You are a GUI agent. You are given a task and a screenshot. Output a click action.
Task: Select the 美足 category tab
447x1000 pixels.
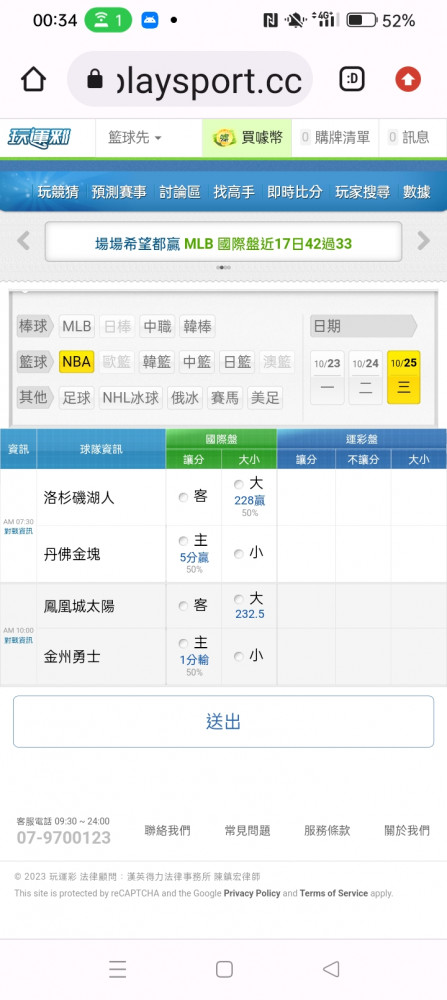click(265, 398)
